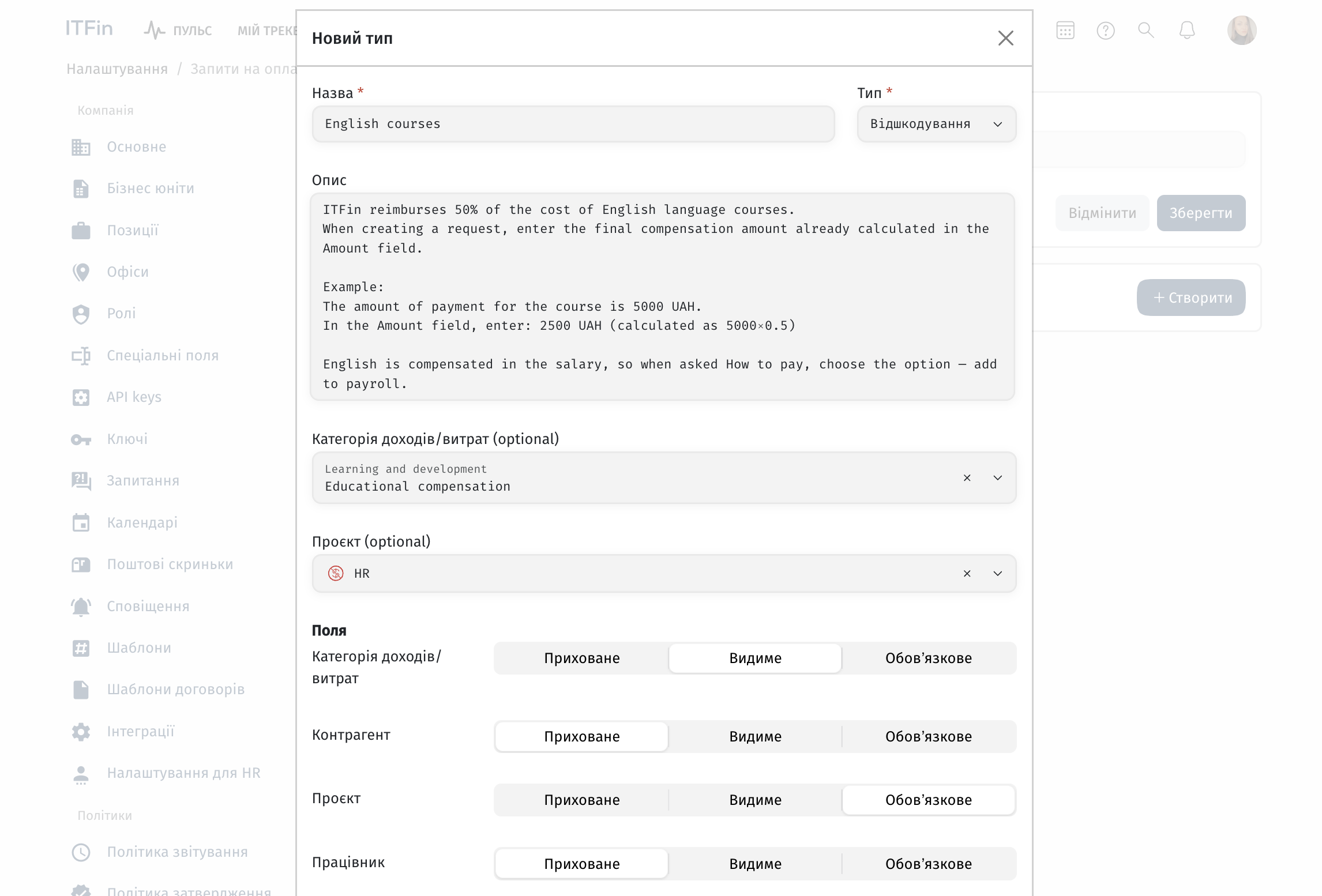The image size is (1322, 896).
Task: Open Основне settings page
Action: pos(136,147)
